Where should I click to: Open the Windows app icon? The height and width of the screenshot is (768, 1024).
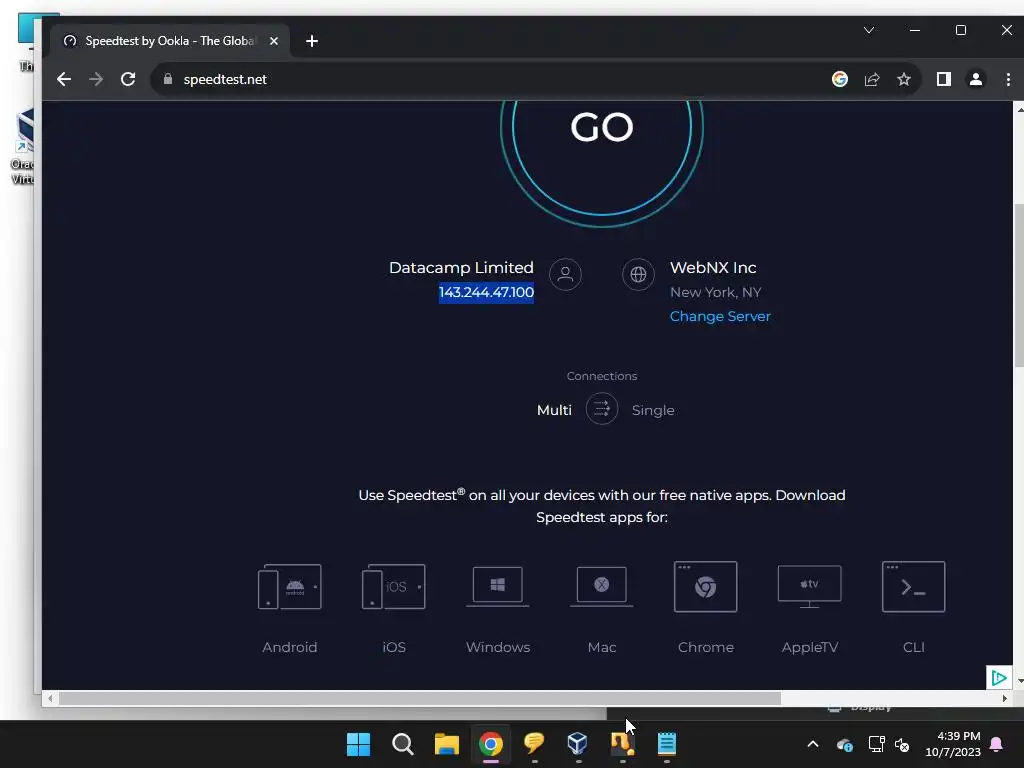coord(498,586)
